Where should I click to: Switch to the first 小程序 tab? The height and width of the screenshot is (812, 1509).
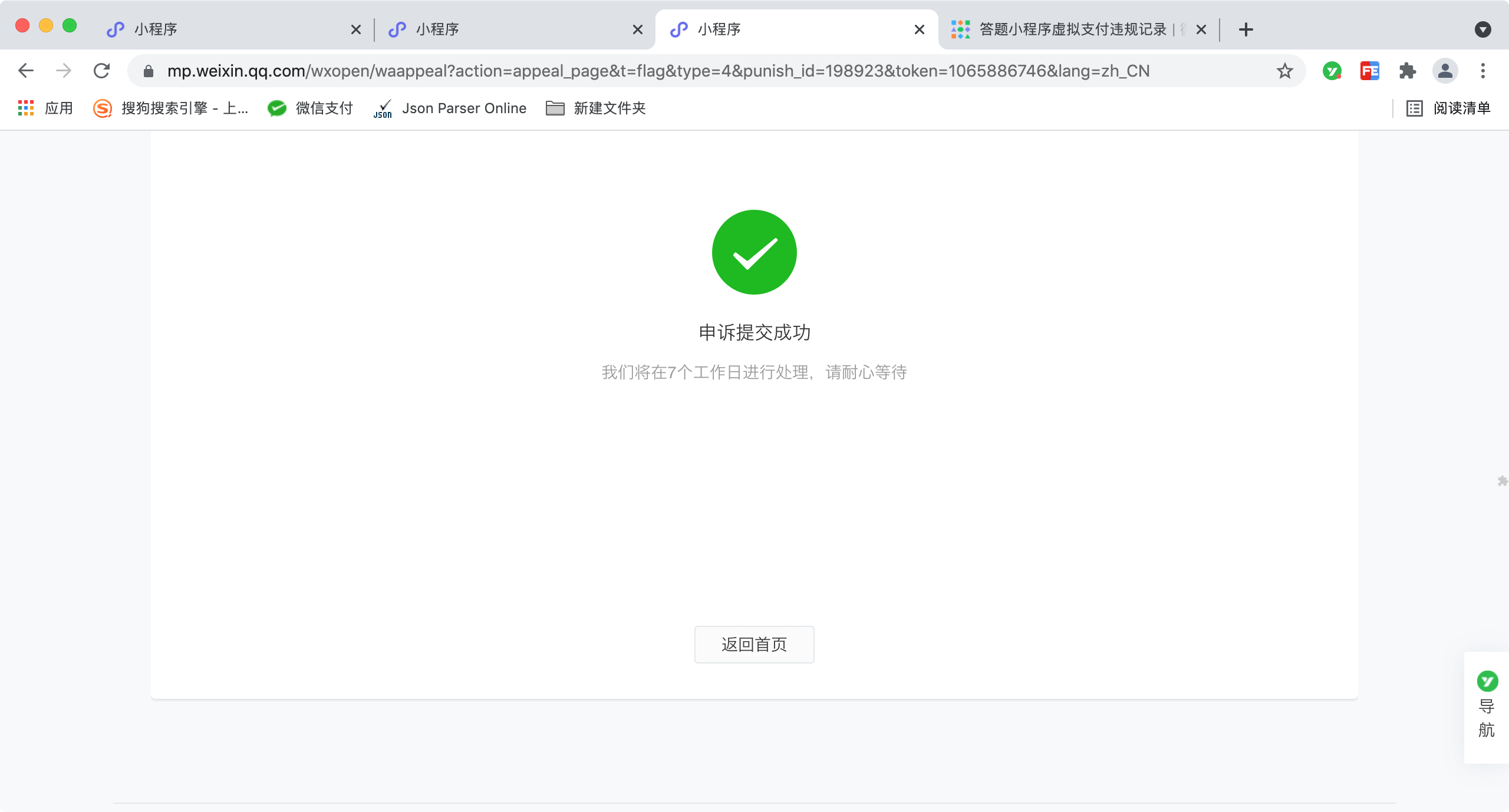click(x=224, y=29)
